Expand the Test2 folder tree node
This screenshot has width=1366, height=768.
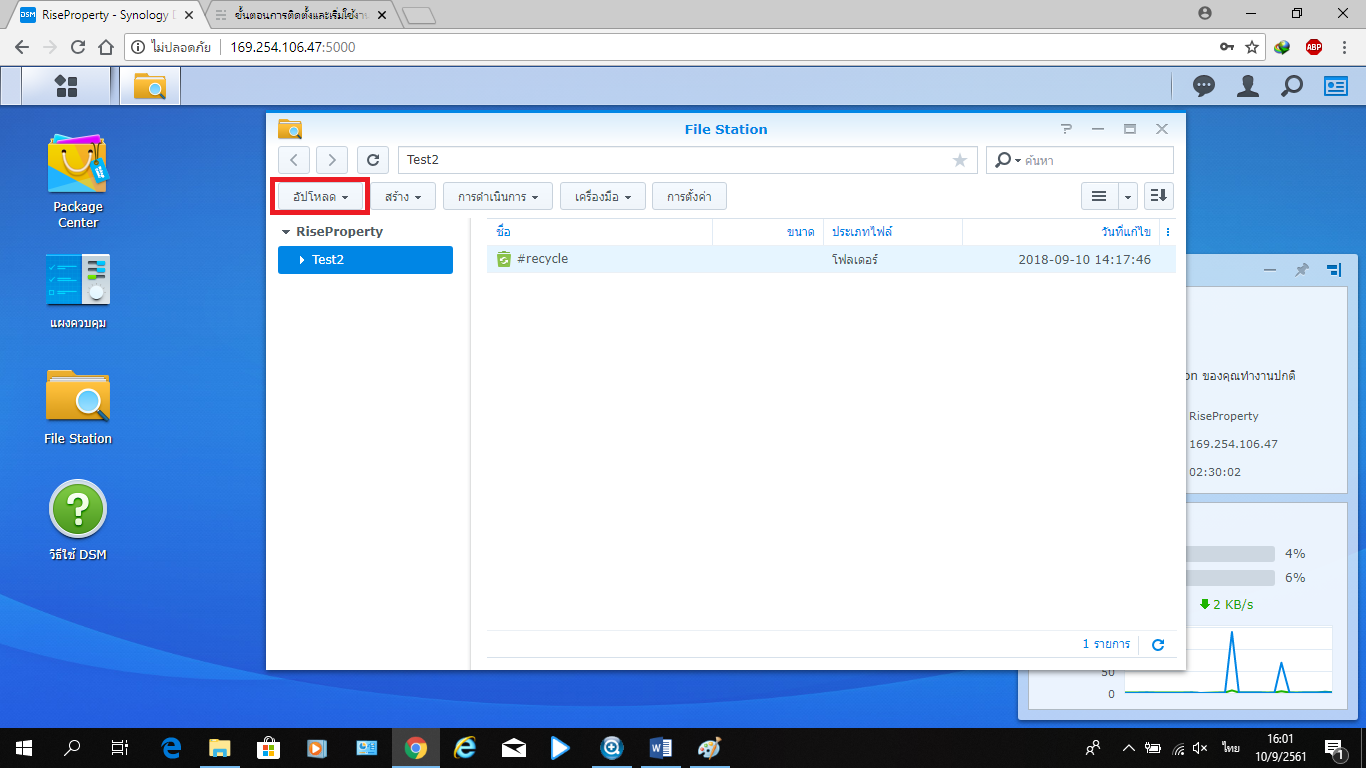click(x=302, y=260)
